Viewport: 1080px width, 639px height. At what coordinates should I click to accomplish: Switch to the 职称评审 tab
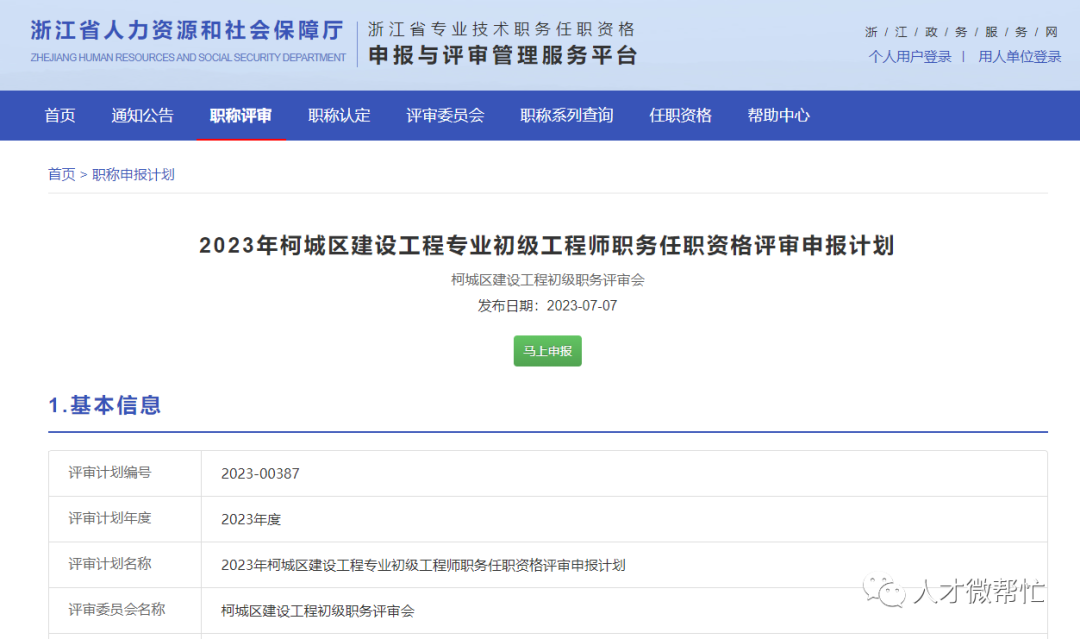(240, 115)
